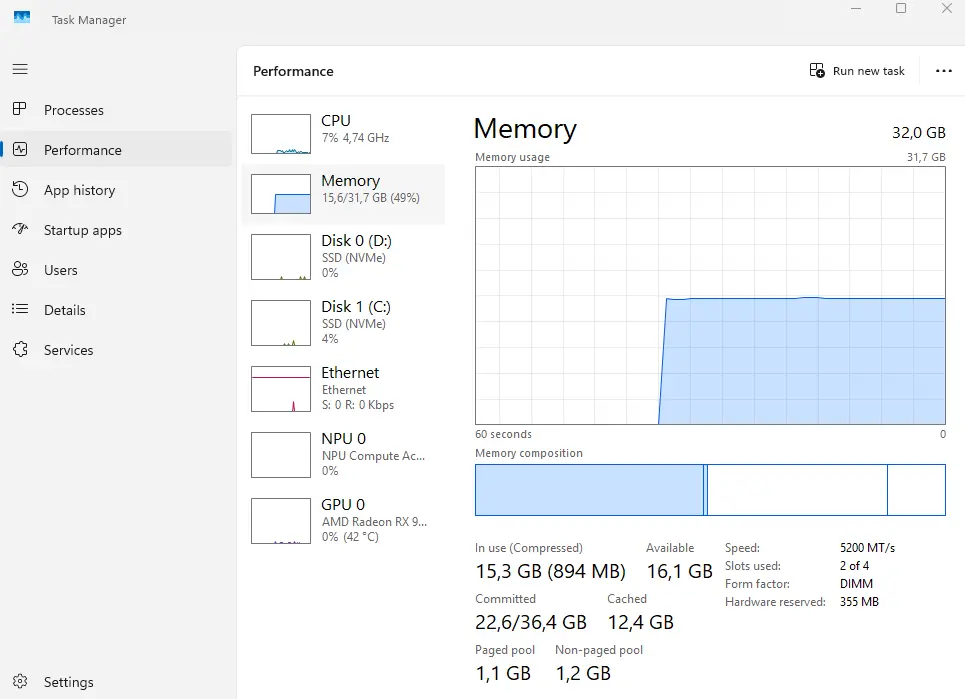Select GPU 0 AMD Radeon entry

click(343, 520)
